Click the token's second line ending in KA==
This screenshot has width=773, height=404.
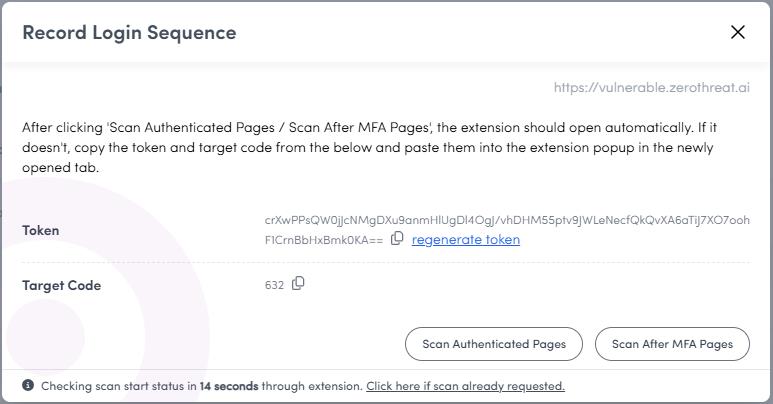click(x=324, y=240)
